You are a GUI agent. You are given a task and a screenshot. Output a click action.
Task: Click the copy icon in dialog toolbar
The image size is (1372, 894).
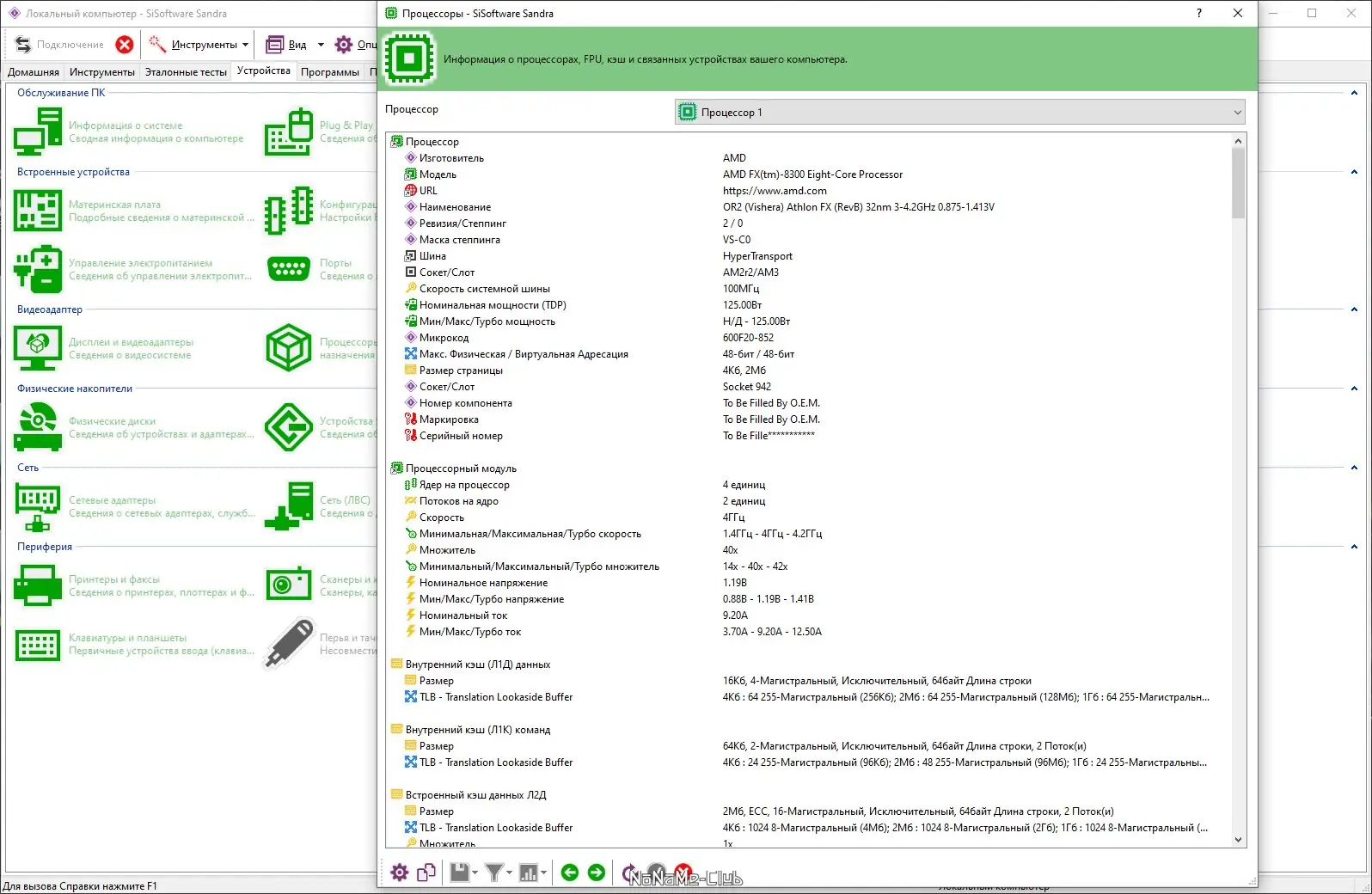tap(426, 873)
